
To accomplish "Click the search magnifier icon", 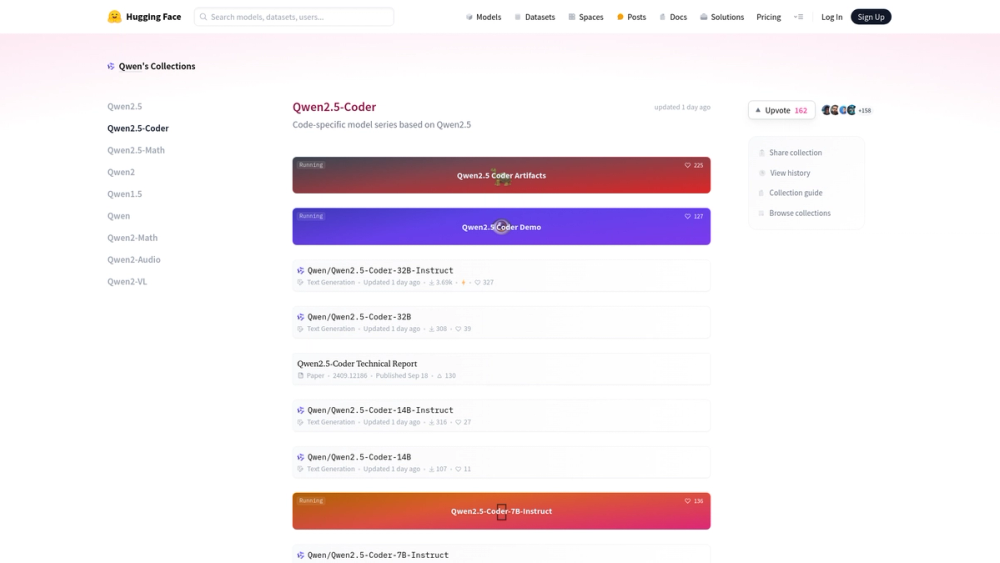I will (x=203, y=17).
